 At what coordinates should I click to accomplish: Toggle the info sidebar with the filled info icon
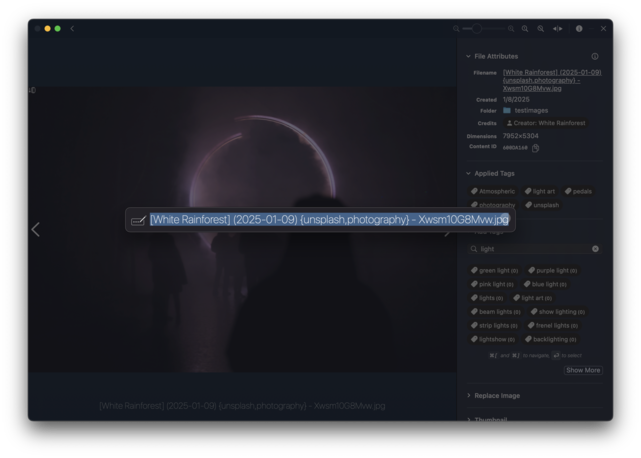coord(579,29)
